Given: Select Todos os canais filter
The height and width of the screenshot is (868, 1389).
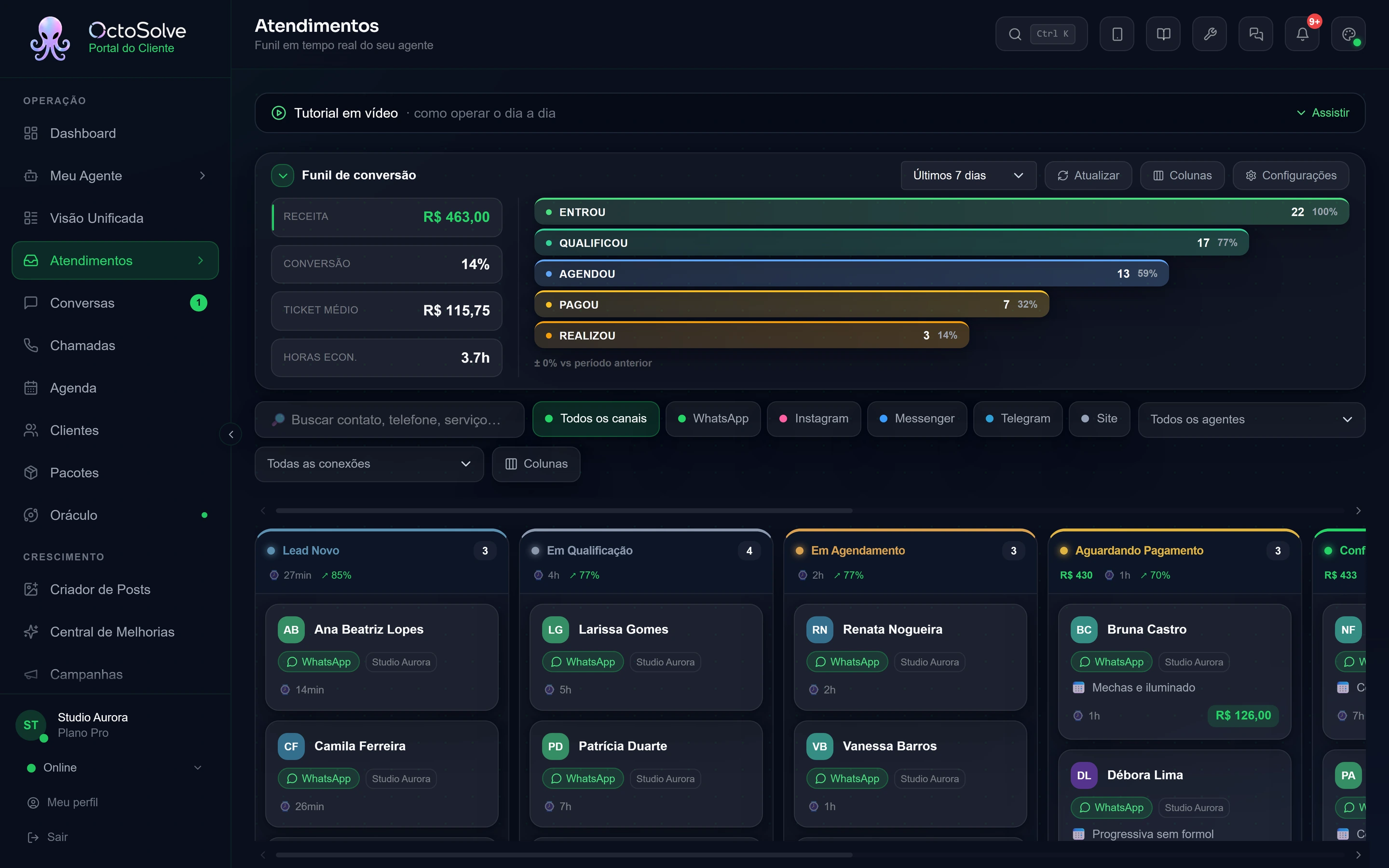Looking at the screenshot, I should 596,419.
